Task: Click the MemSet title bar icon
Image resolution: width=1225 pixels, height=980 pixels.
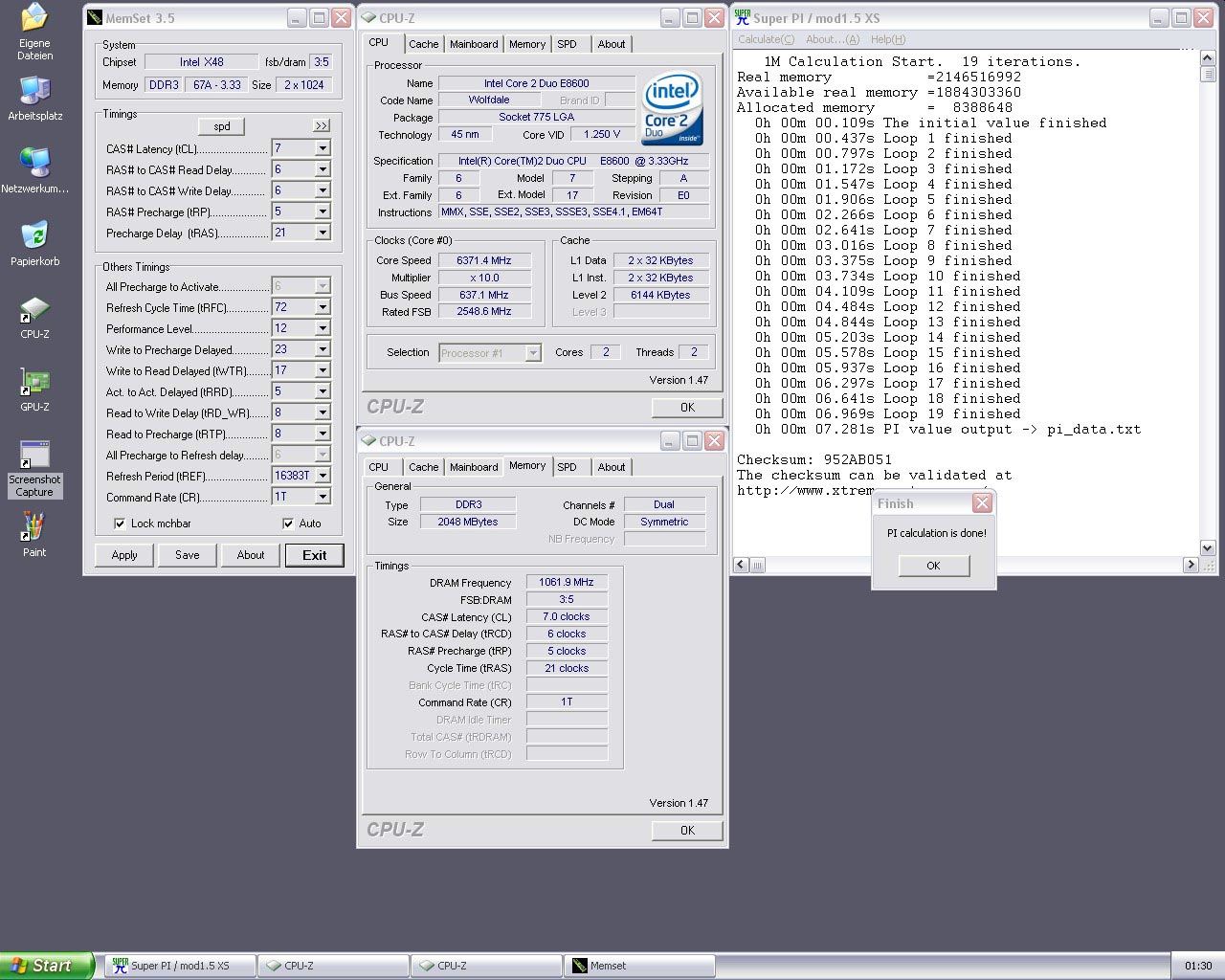Action: point(95,17)
